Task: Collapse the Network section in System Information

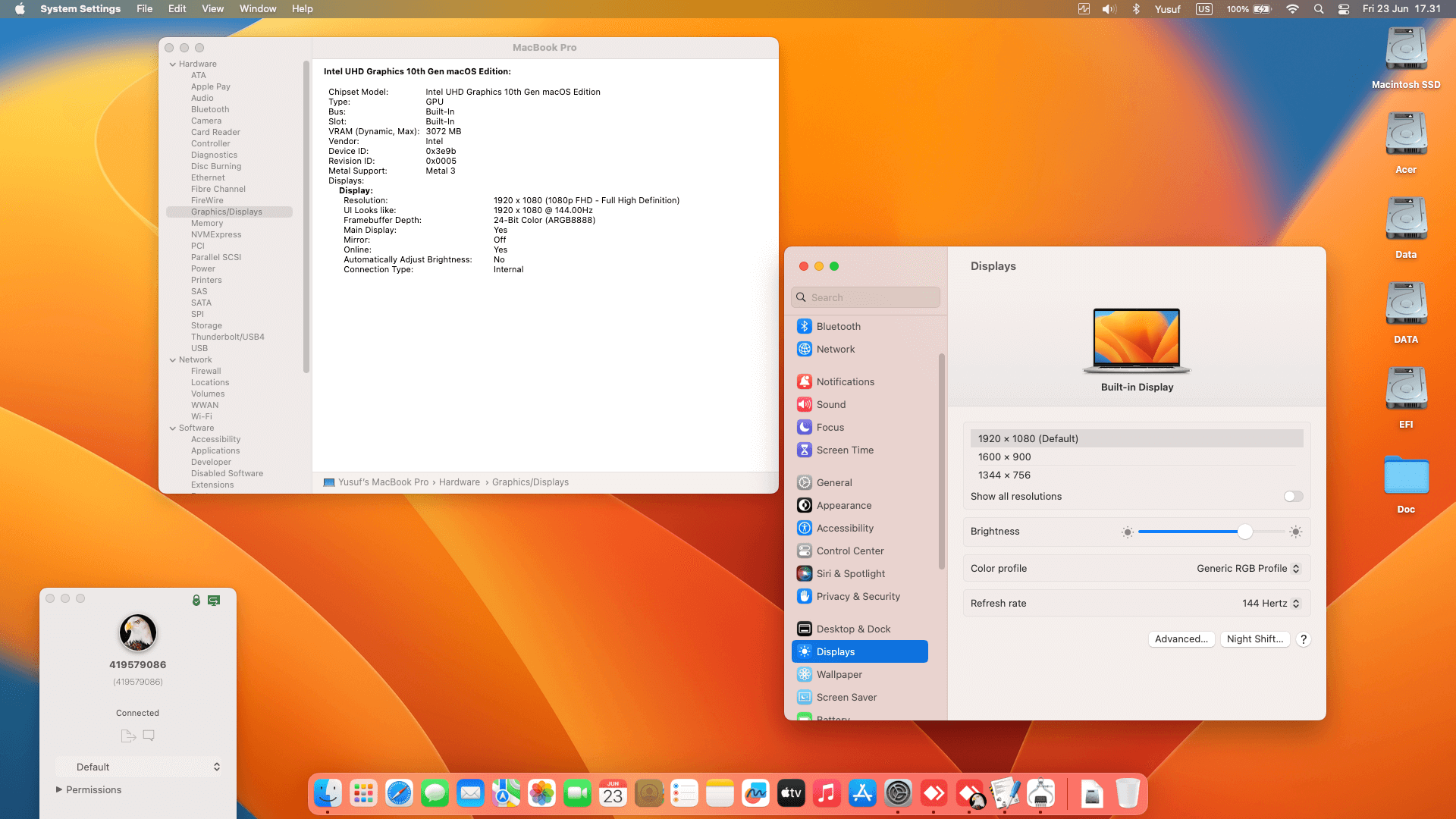Action: (x=173, y=359)
